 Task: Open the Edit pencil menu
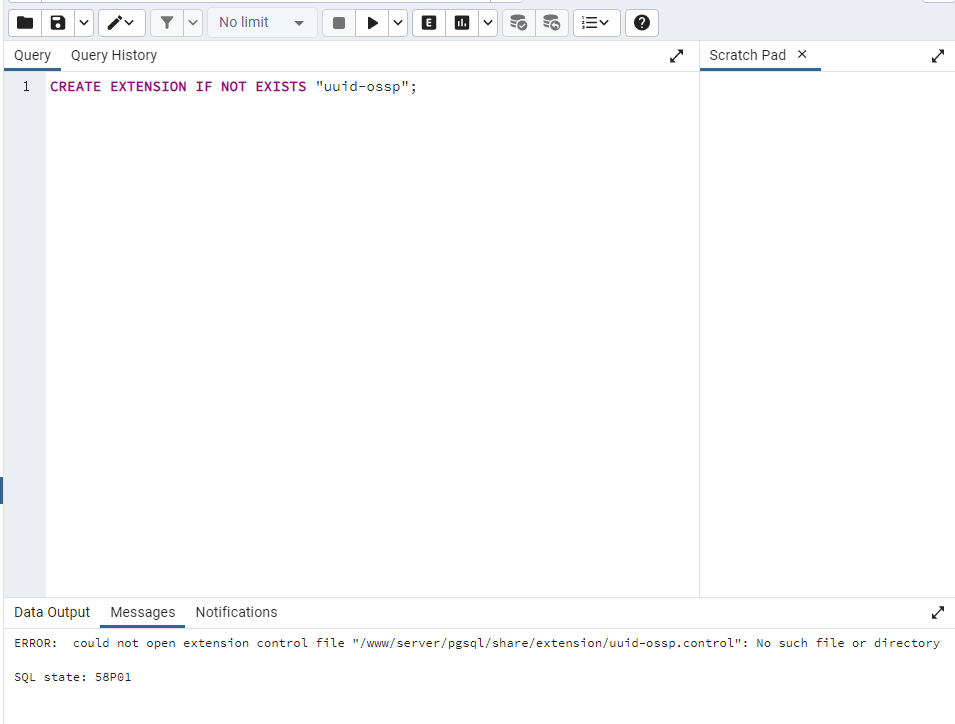tap(122, 23)
